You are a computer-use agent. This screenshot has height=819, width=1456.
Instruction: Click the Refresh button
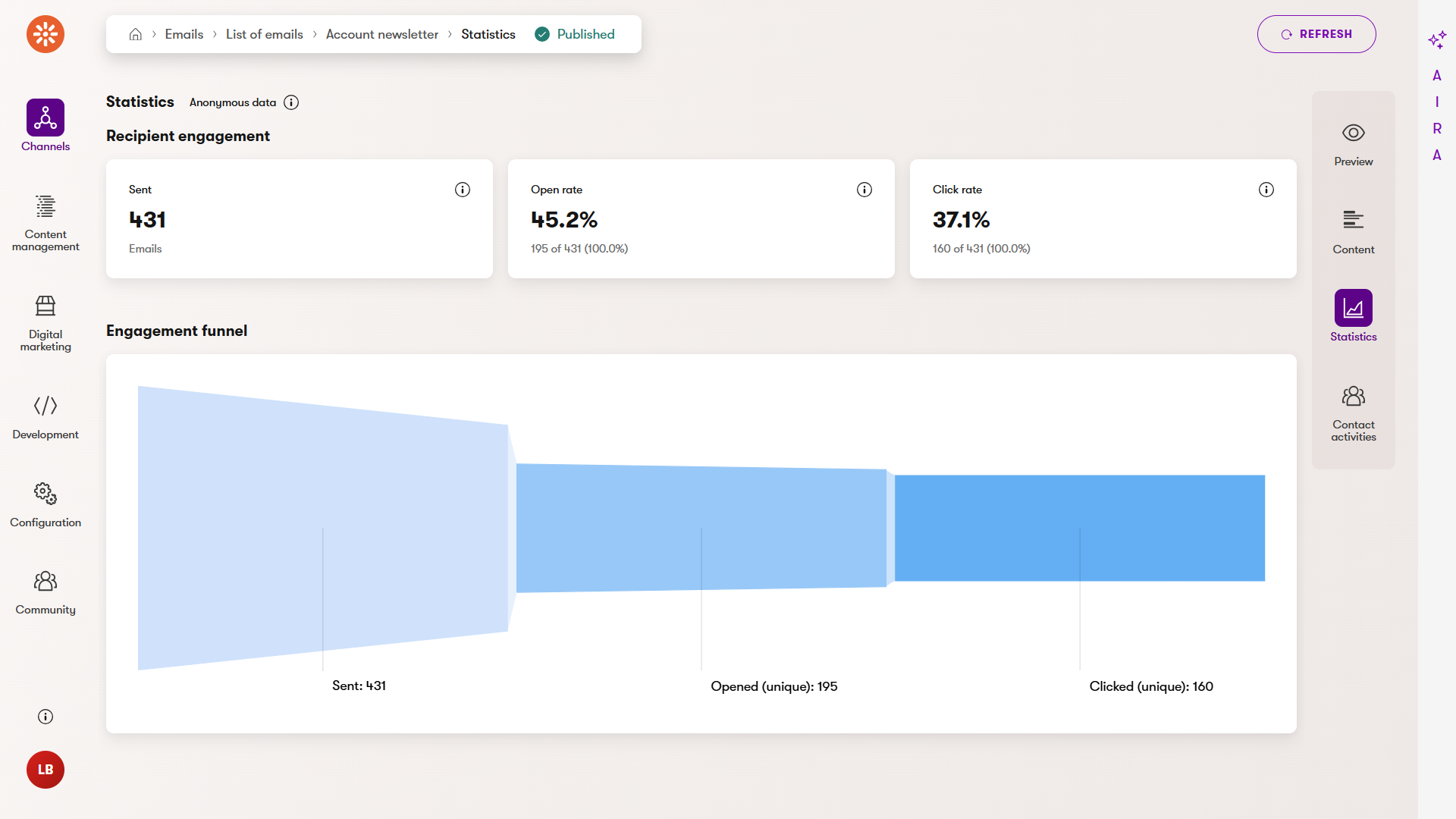coord(1316,34)
